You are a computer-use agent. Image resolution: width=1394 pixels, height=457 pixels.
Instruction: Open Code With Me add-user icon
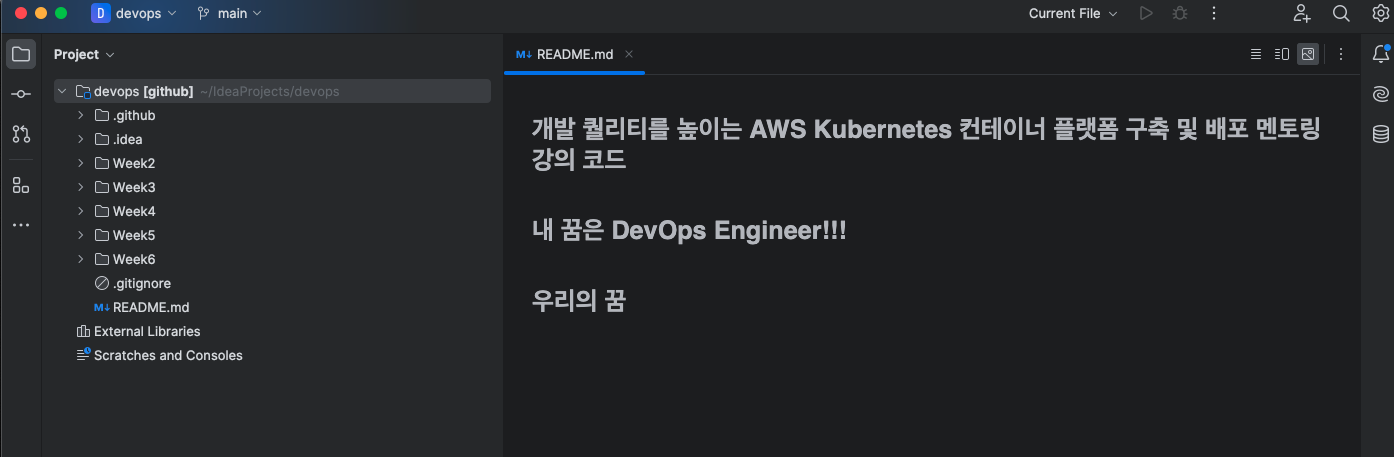pyautogui.click(x=1301, y=14)
